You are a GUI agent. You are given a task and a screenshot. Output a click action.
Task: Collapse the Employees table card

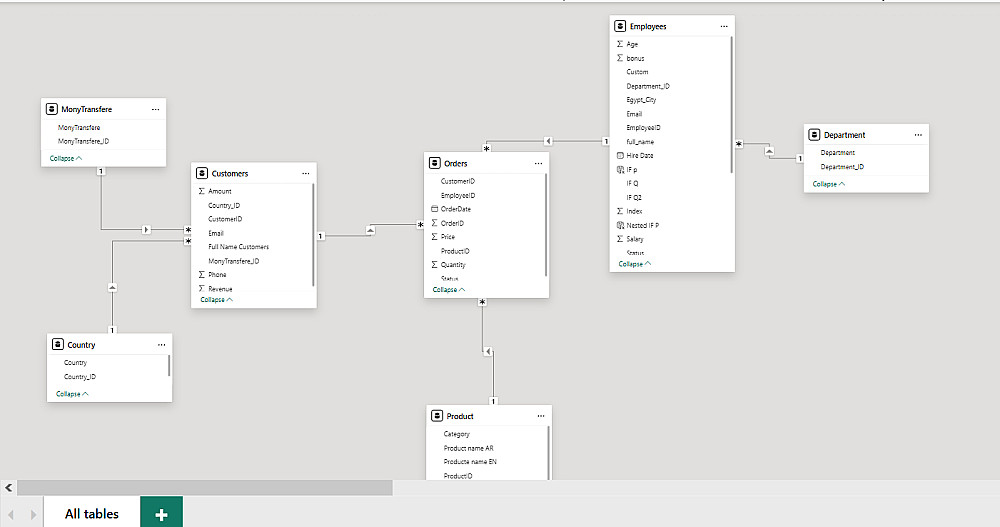pyautogui.click(x=635, y=264)
